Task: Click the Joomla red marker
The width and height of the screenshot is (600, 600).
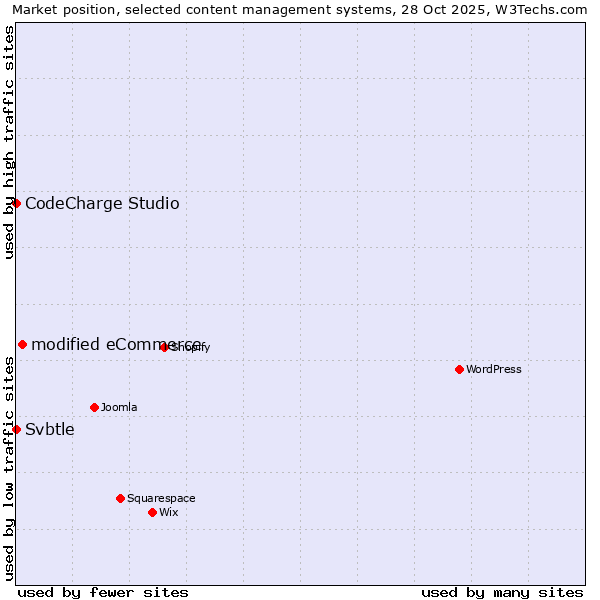Action: tap(94, 407)
